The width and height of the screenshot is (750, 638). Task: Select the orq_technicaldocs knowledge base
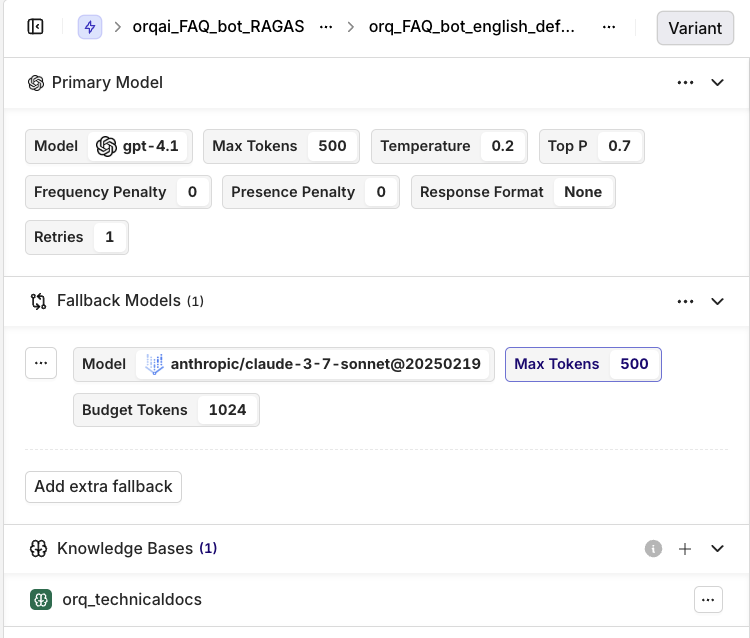[x=132, y=599]
